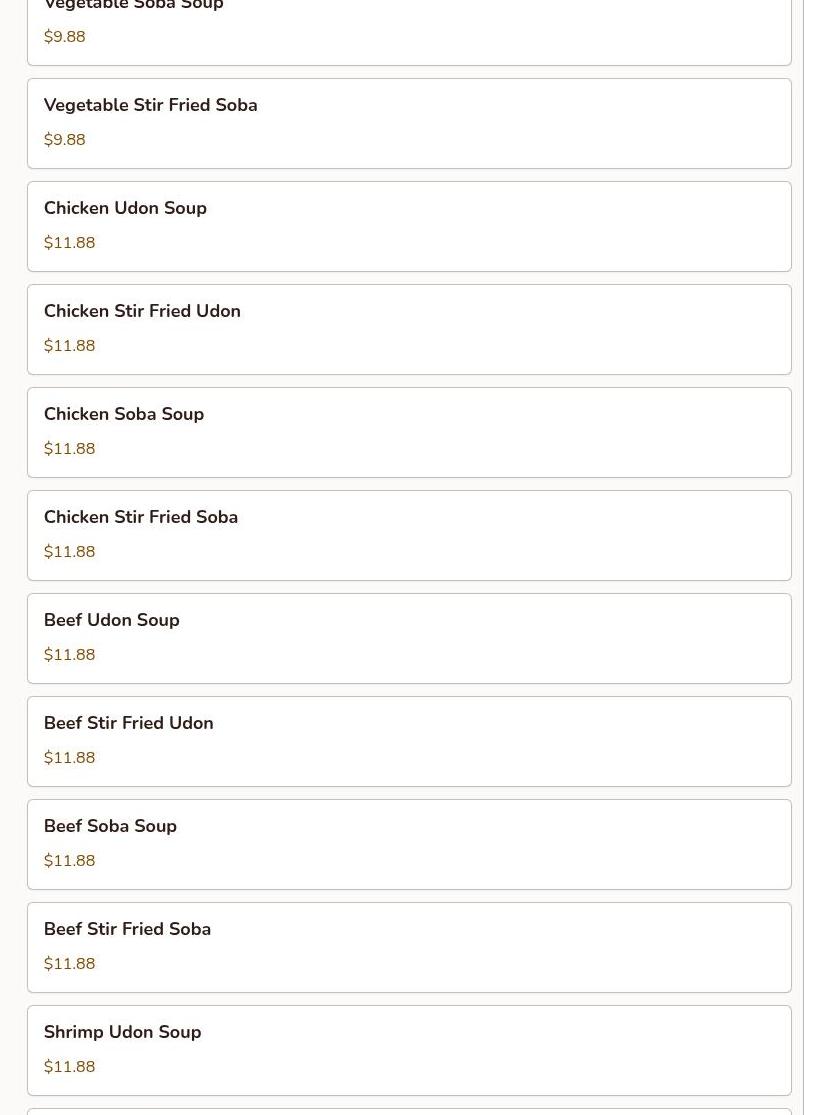Click the $11.88 price under Beef Soba Soup
Screen dimensions: 824x1115
click(x=70, y=861)
